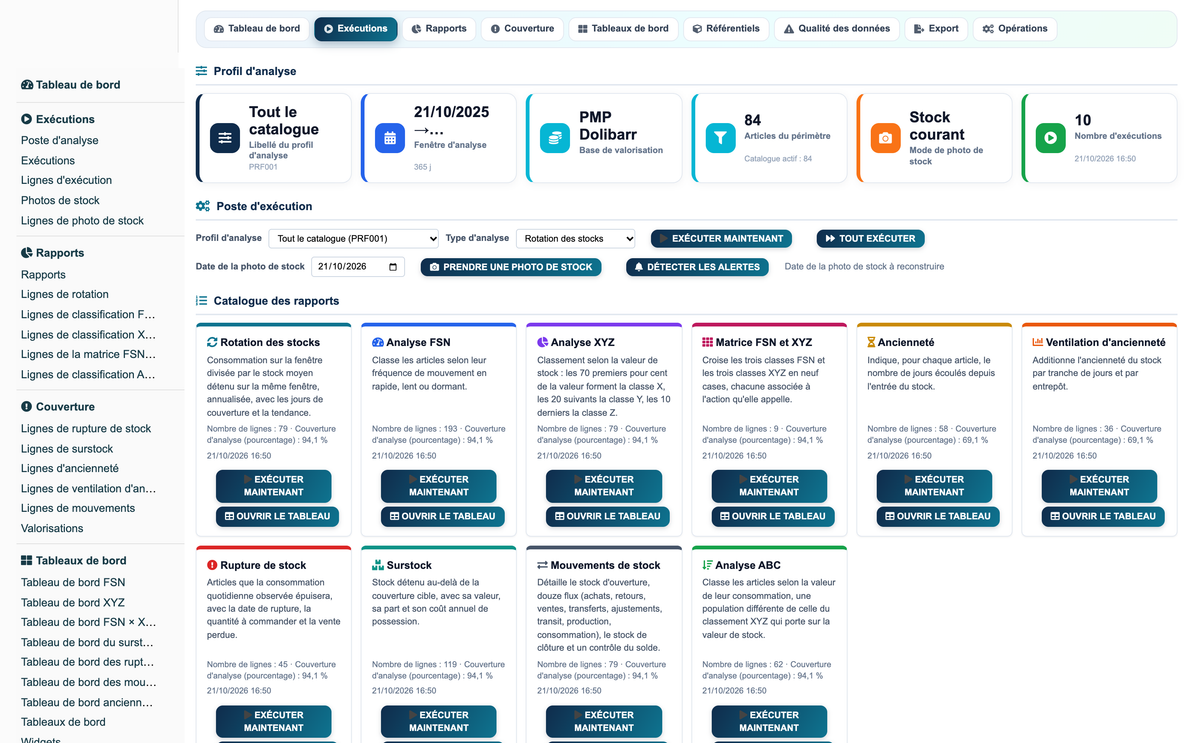
Task: Open the Qualité des données tab
Action: [x=837, y=29]
